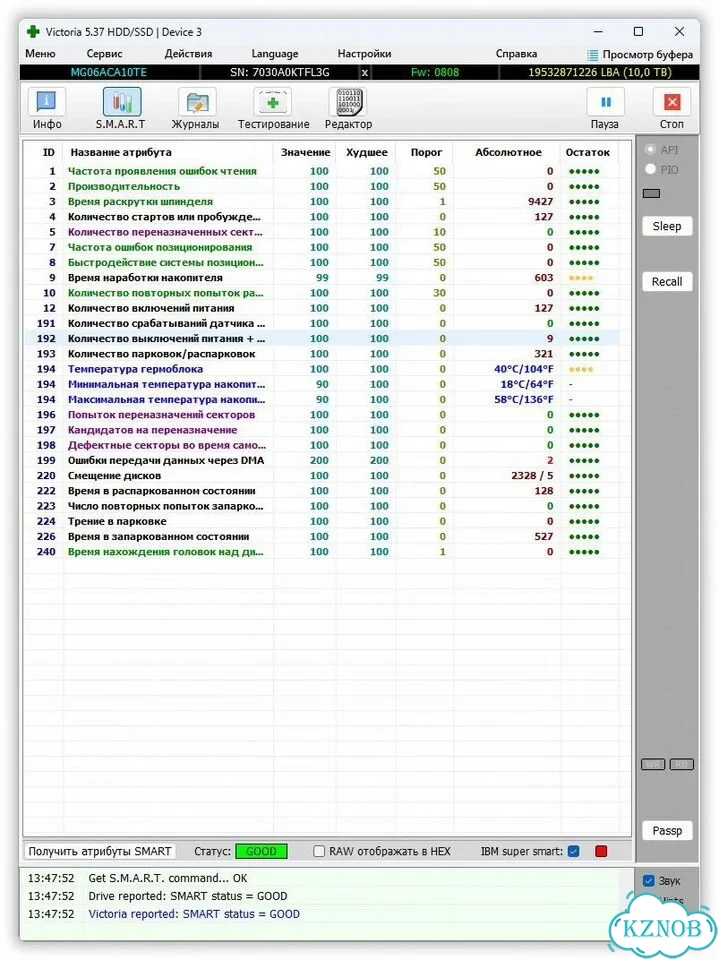The height and width of the screenshot is (960, 719).
Task: Open the Language menu
Action: click(x=274, y=54)
